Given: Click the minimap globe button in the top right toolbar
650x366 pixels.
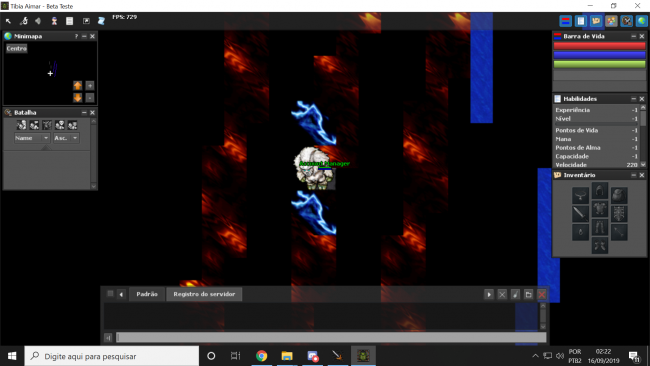Looking at the screenshot, I should [642, 21].
